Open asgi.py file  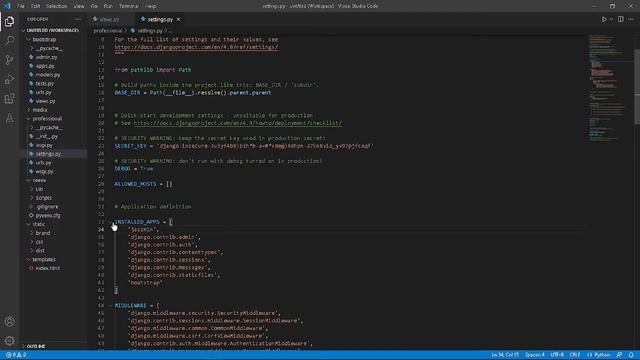[44, 145]
